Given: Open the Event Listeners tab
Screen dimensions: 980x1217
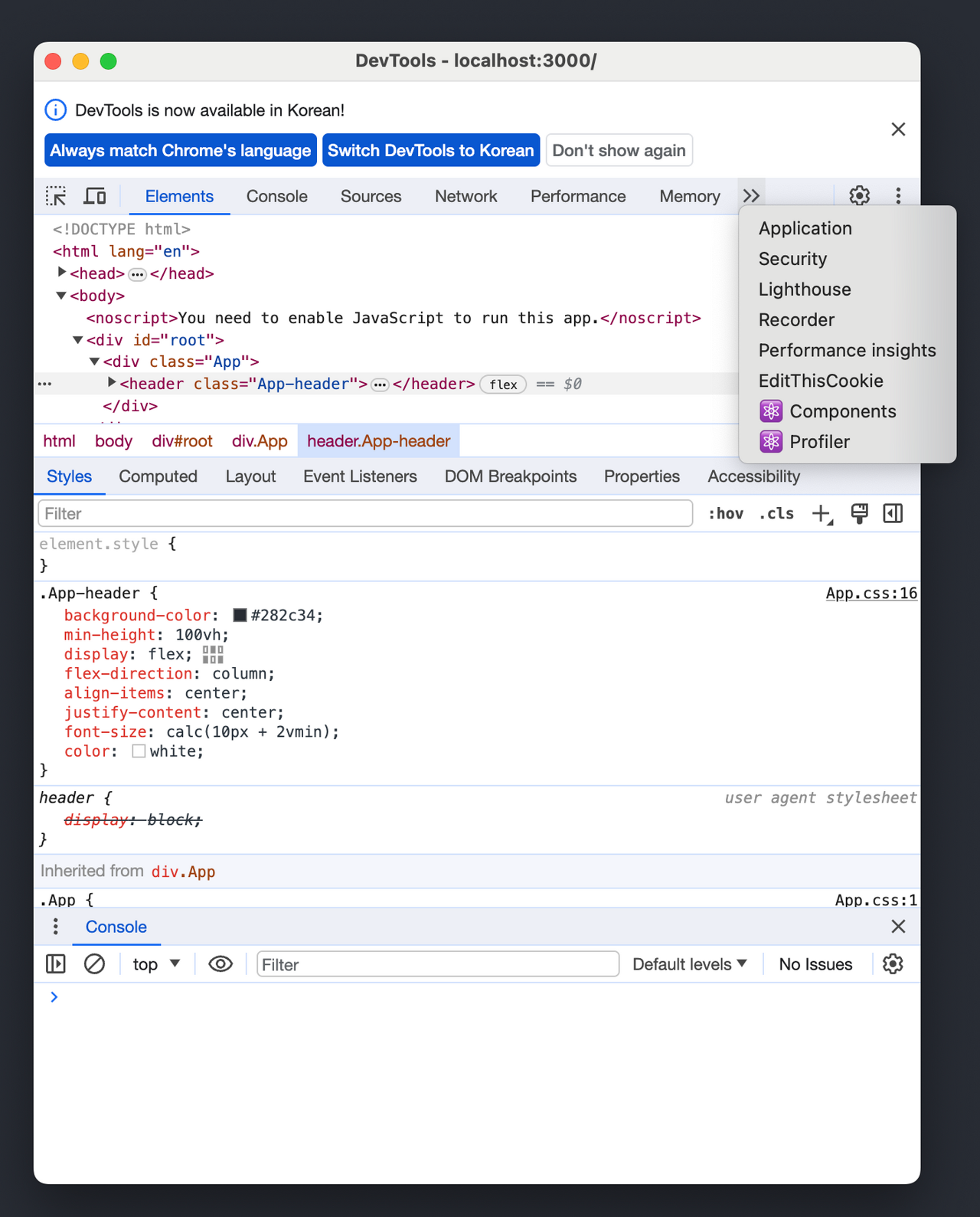Looking at the screenshot, I should point(360,476).
